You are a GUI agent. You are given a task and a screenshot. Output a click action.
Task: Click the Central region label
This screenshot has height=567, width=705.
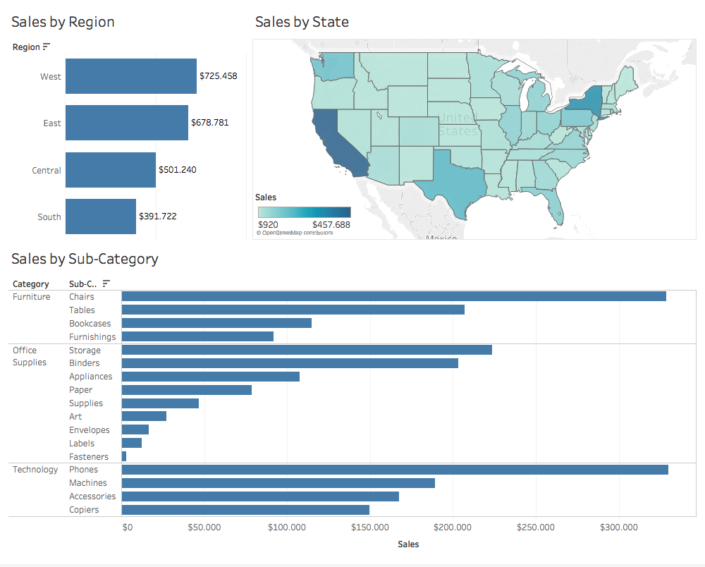pos(46,170)
